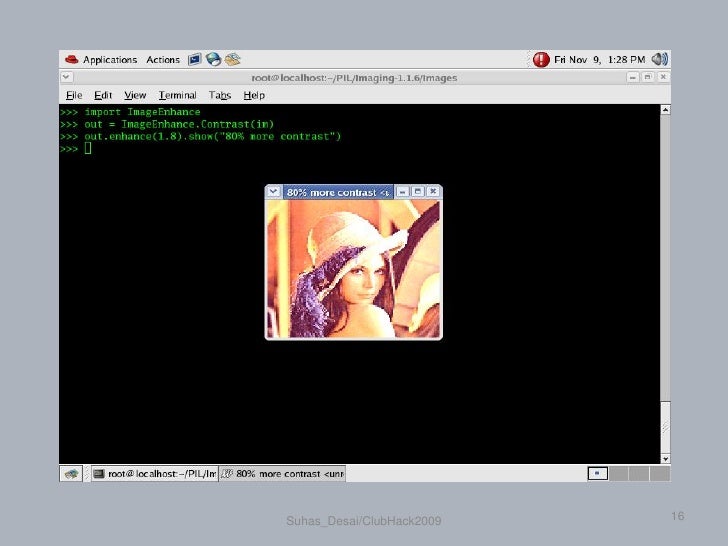Launch the web browser globe icon
This screenshot has width=728, height=546.
(213, 59)
